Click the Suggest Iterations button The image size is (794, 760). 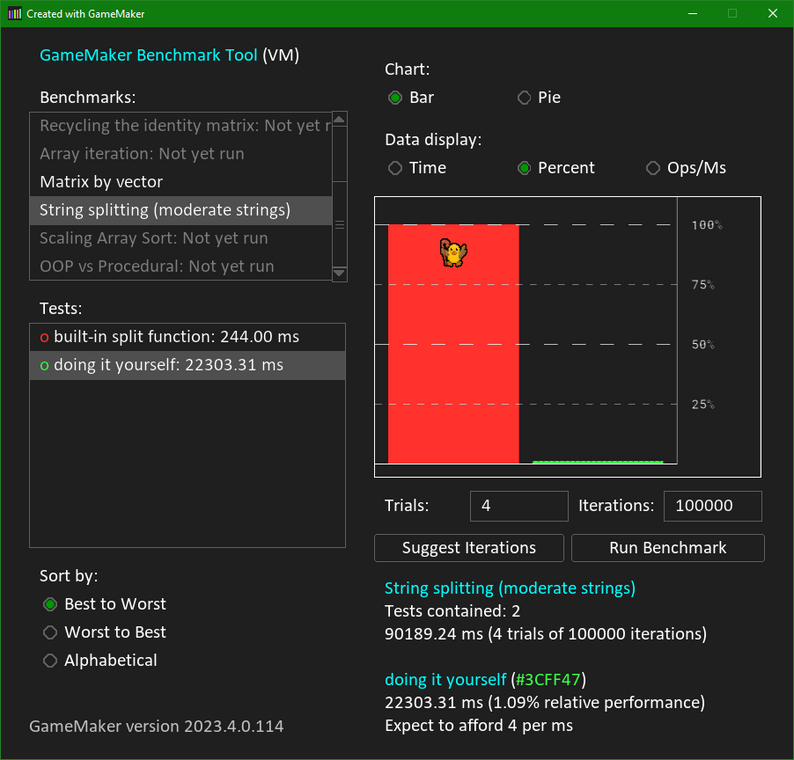(x=469, y=548)
